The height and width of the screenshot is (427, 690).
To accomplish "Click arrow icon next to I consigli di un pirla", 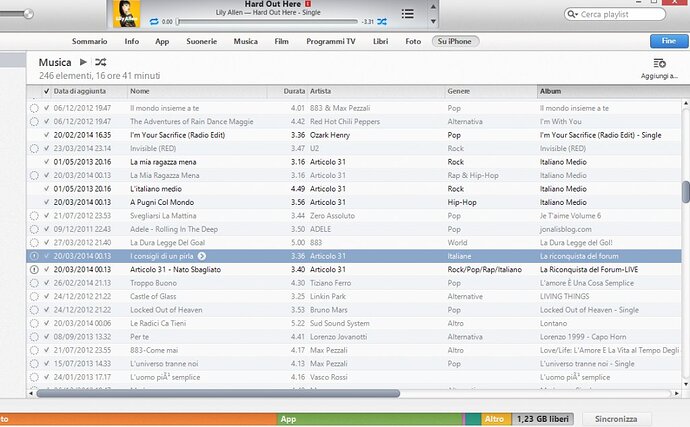I will [202, 256].
